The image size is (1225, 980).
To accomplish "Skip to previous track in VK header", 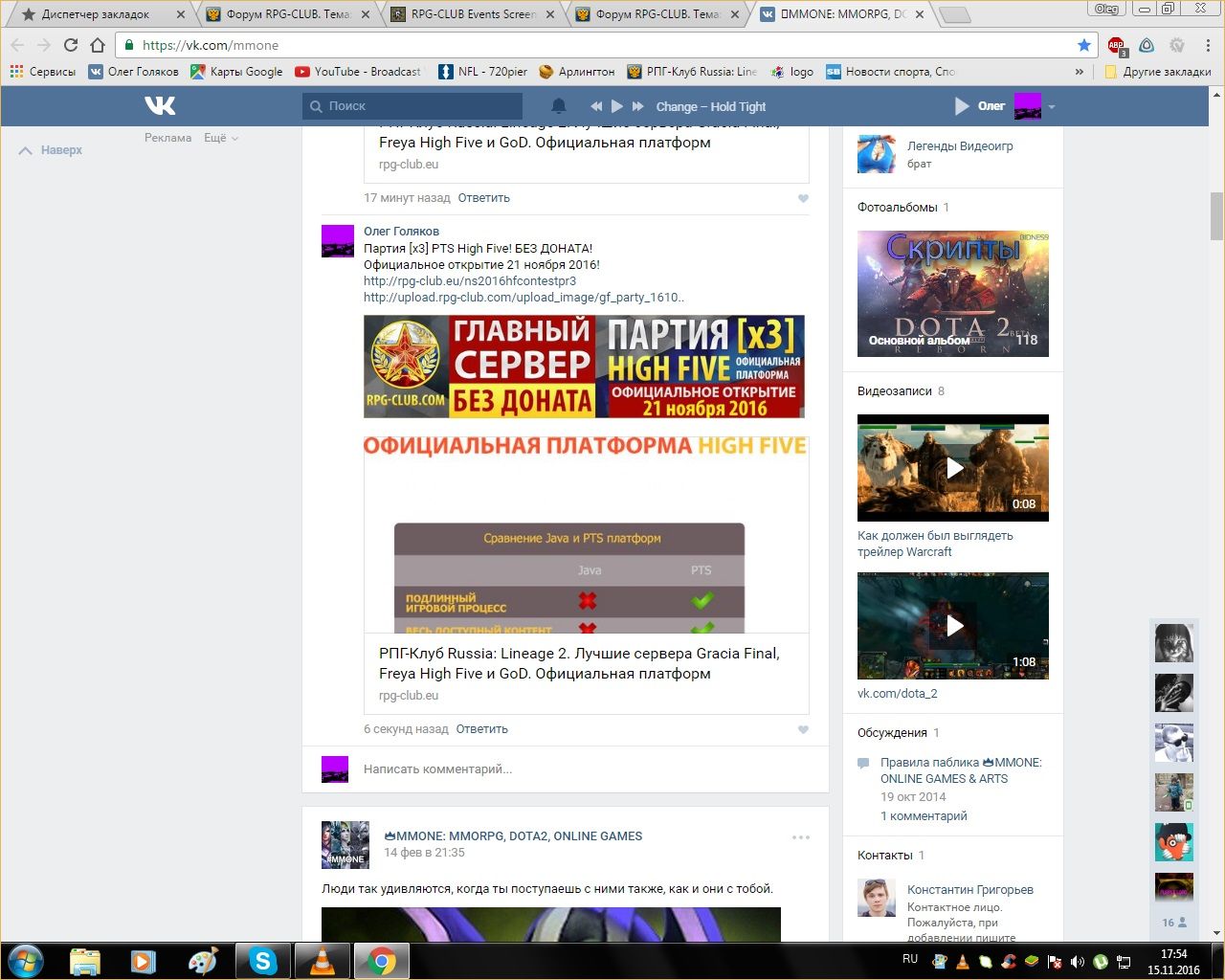I will [x=596, y=106].
